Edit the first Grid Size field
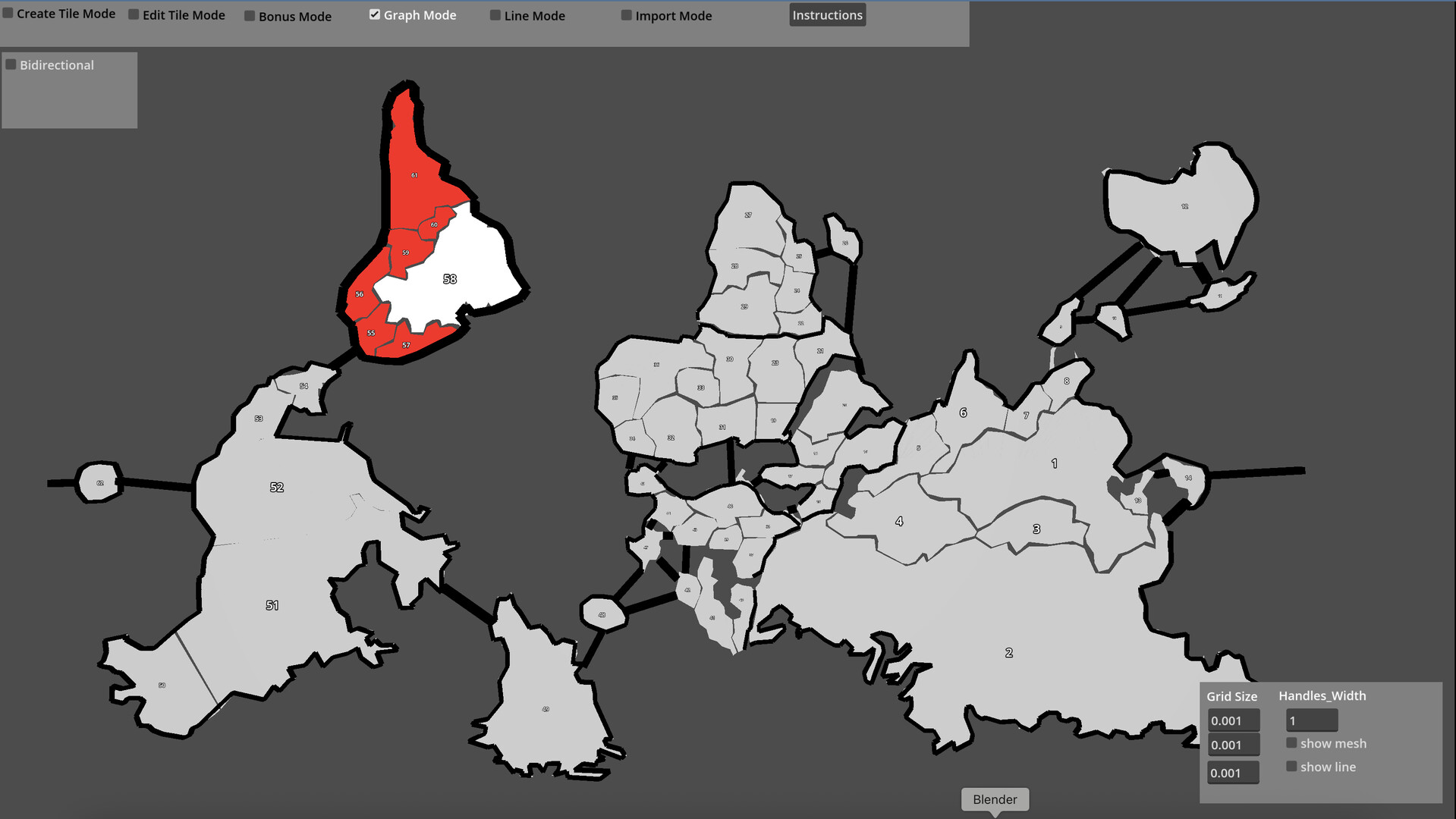 click(x=1233, y=720)
